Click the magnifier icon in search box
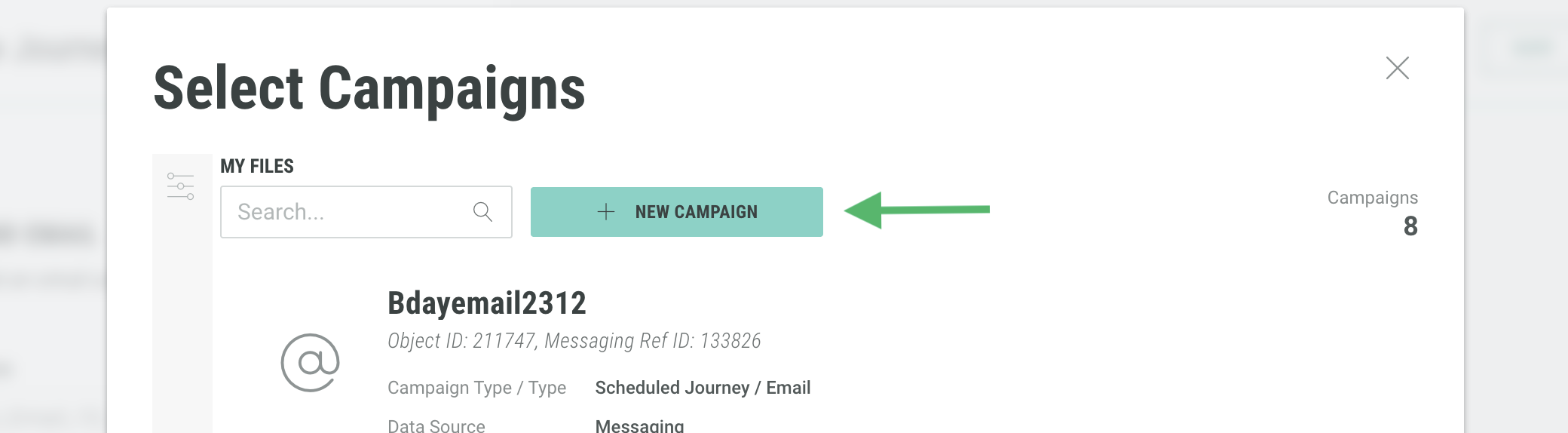Viewport: 1568px width, 433px height. [x=482, y=212]
